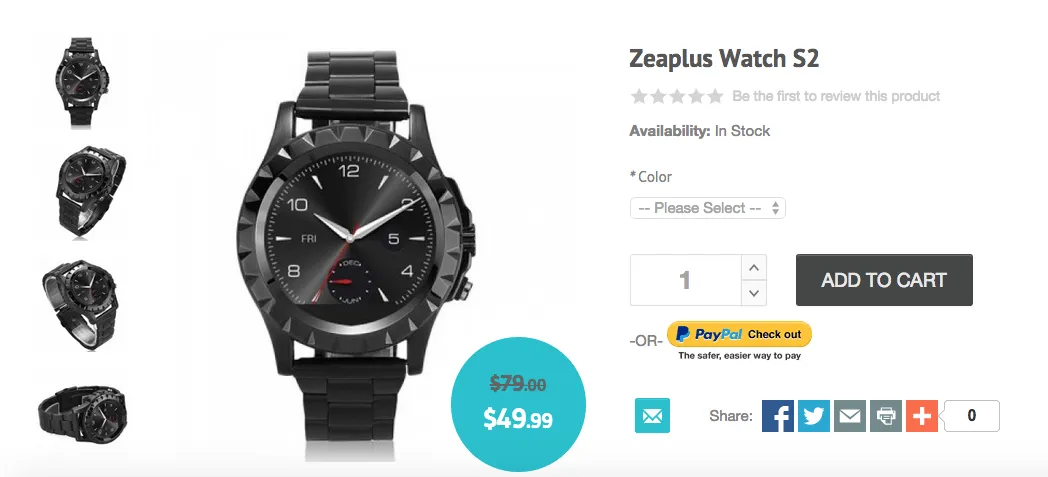Image resolution: width=1048 pixels, height=477 pixels.
Task: Open the Color selection dropdown
Action: 707,208
